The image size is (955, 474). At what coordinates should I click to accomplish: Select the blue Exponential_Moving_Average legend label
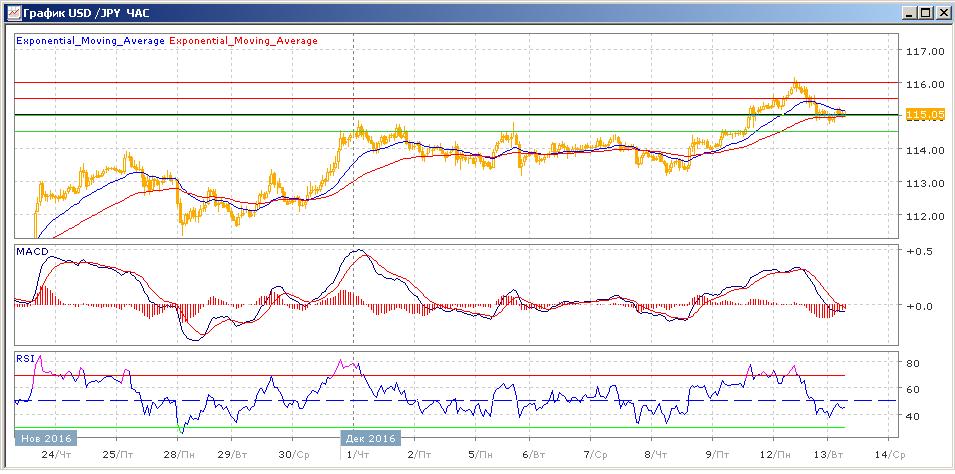(91, 41)
